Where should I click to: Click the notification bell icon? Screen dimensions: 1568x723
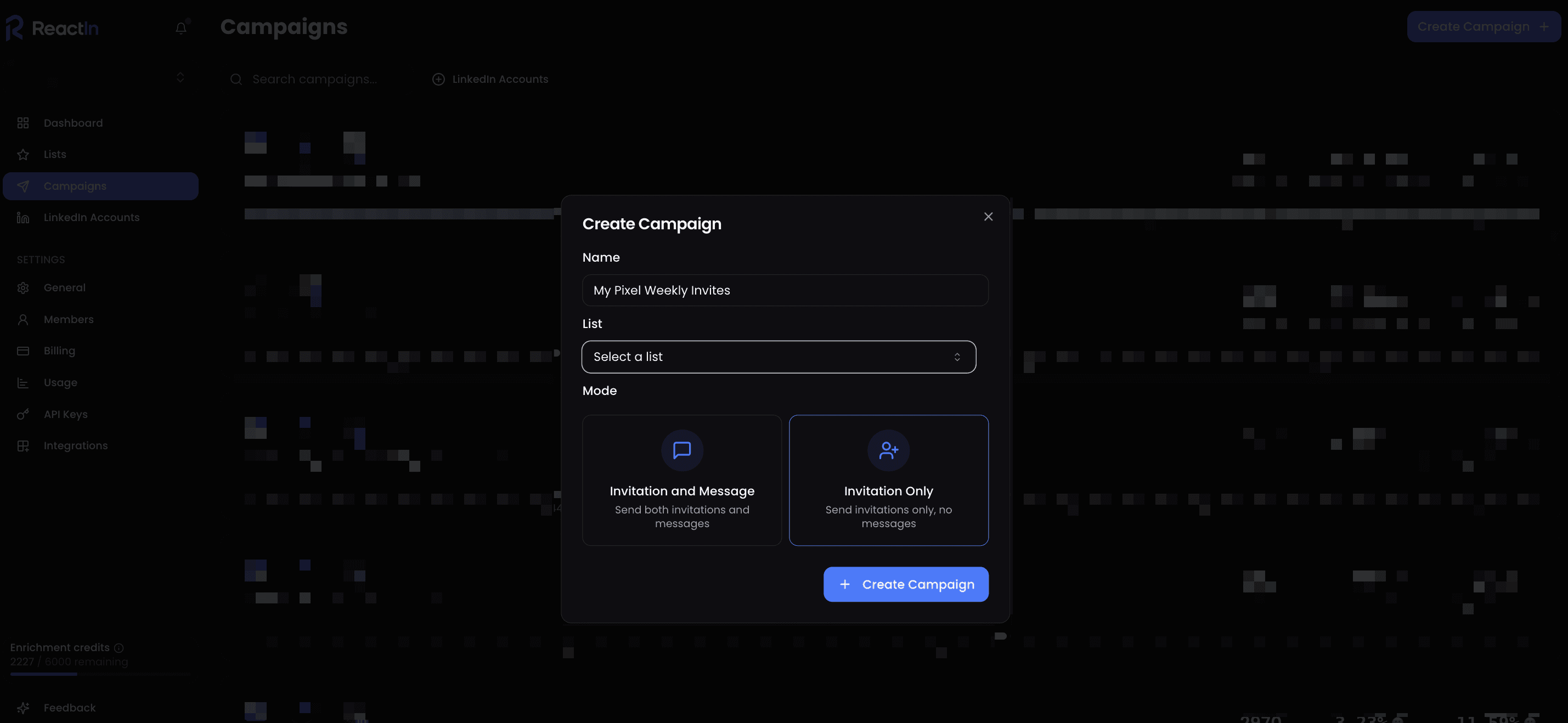(181, 28)
